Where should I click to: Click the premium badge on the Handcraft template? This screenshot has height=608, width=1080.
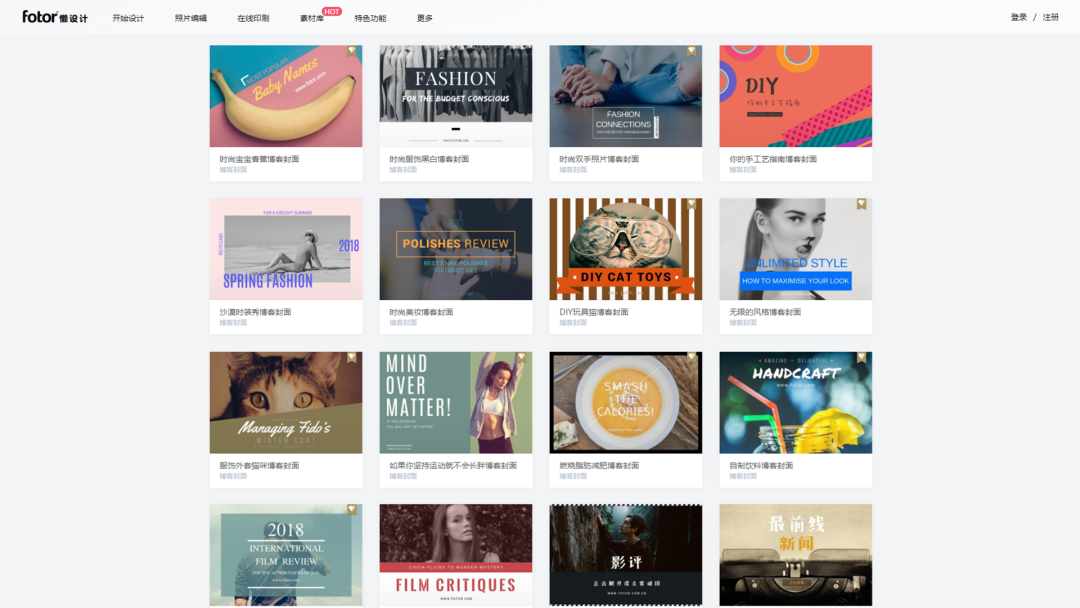pos(862,357)
